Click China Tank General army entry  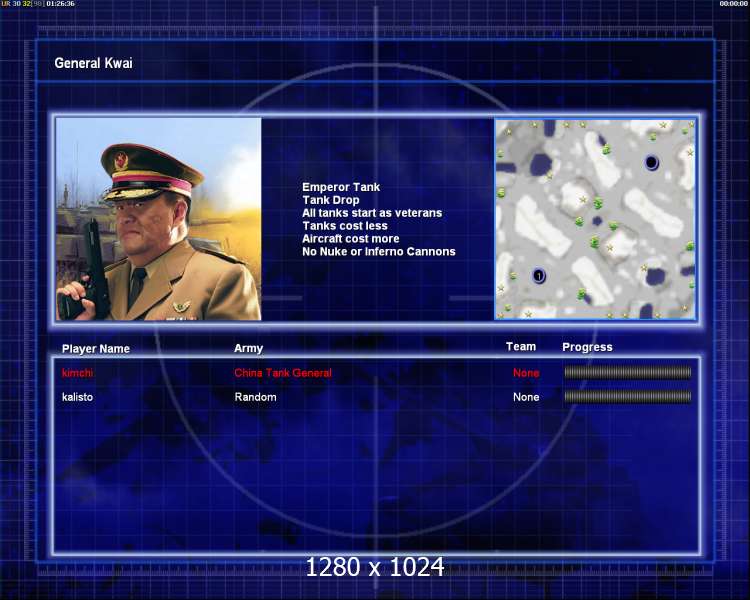283,373
